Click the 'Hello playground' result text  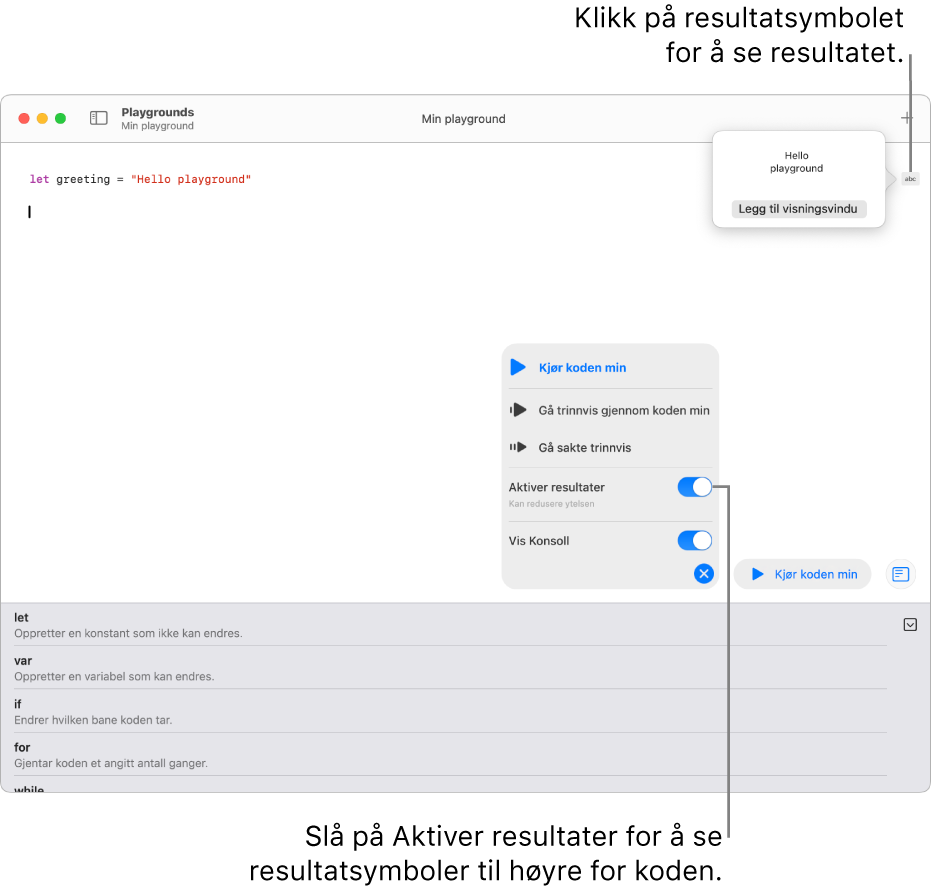pyautogui.click(x=796, y=162)
